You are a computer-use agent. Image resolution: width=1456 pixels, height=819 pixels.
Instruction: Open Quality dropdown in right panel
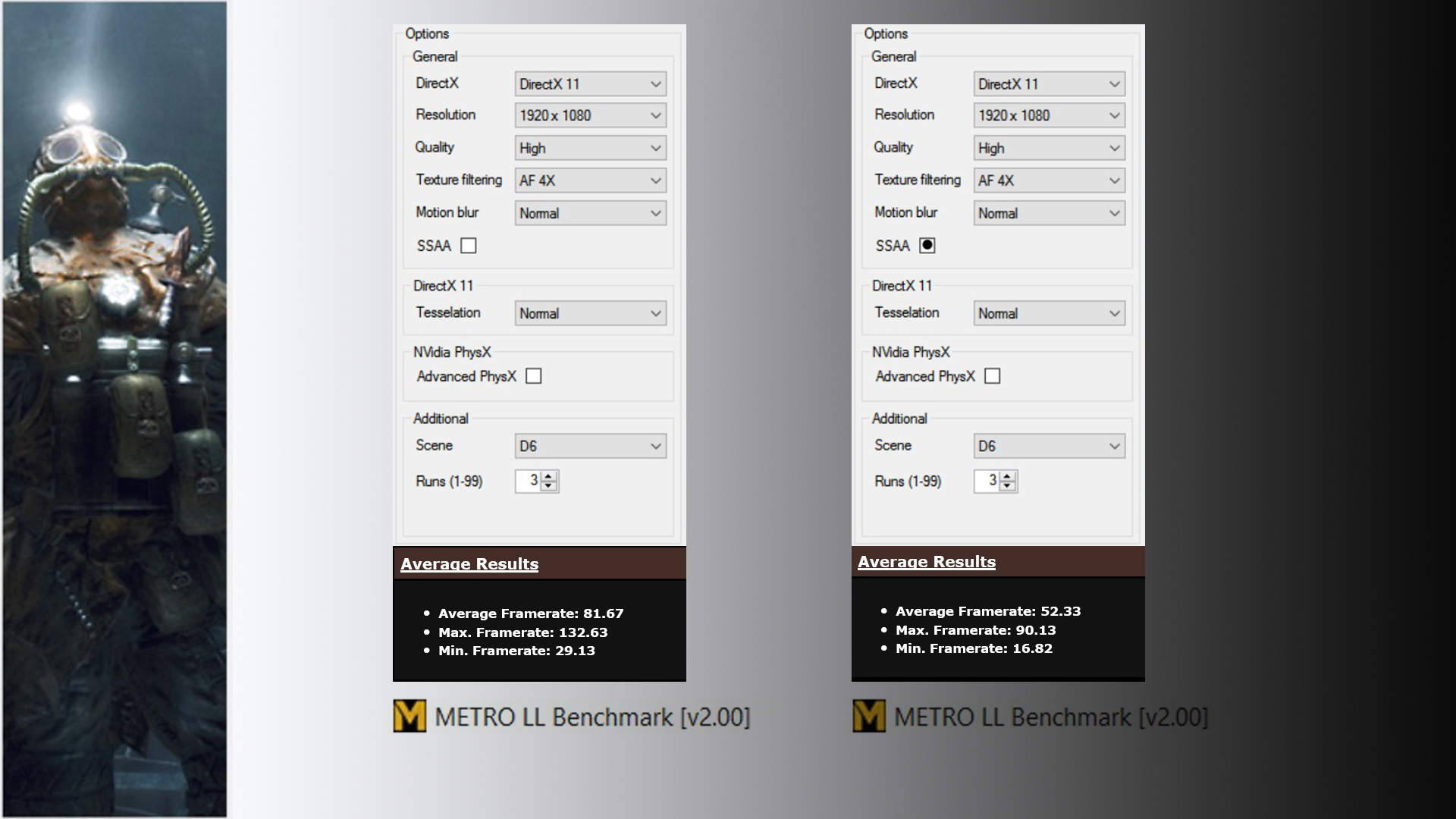click(x=1050, y=148)
